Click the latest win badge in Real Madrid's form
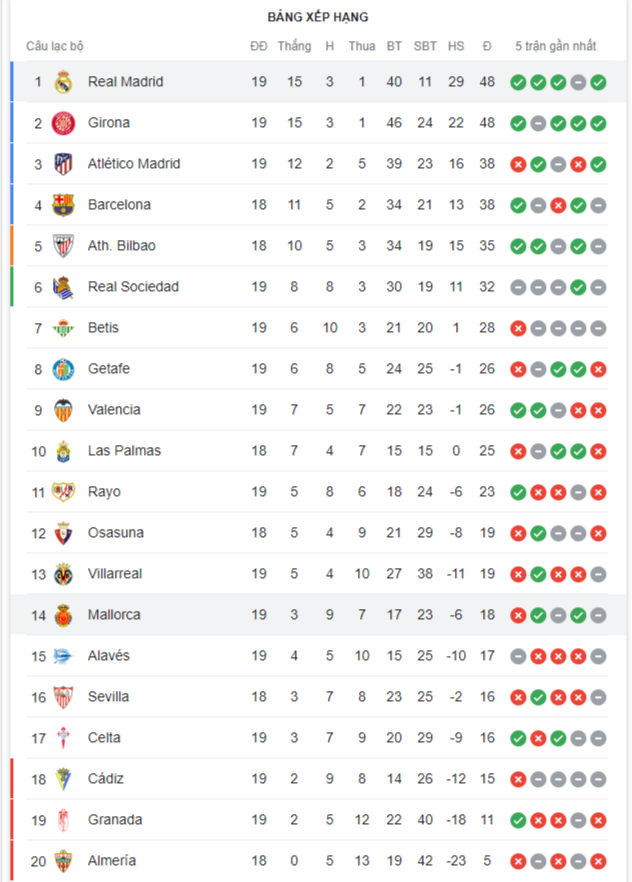 coord(599,82)
